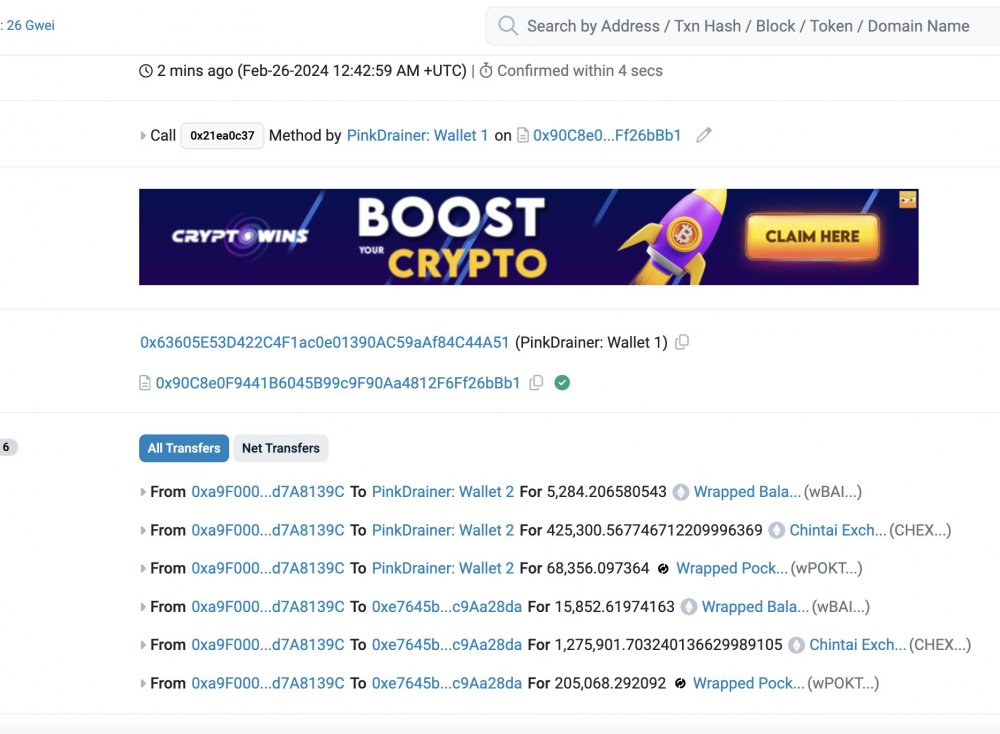The width and height of the screenshot is (1000, 734).
Task: Copy the PinkDrainer Wallet 1 address
Action: pyautogui.click(x=682, y=342)
